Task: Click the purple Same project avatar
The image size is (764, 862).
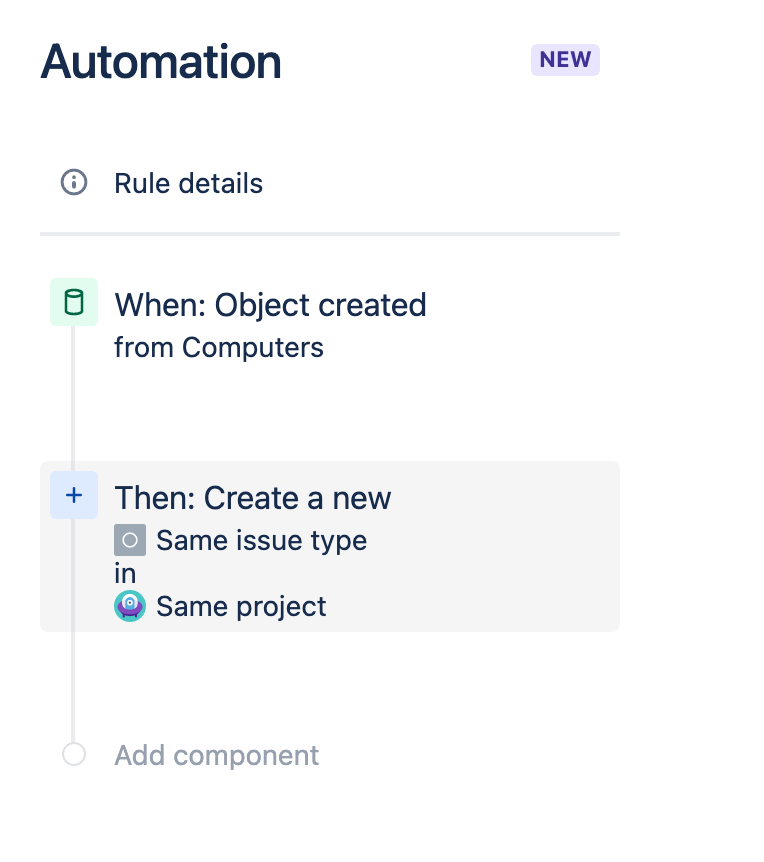Action: click(130, 606)
